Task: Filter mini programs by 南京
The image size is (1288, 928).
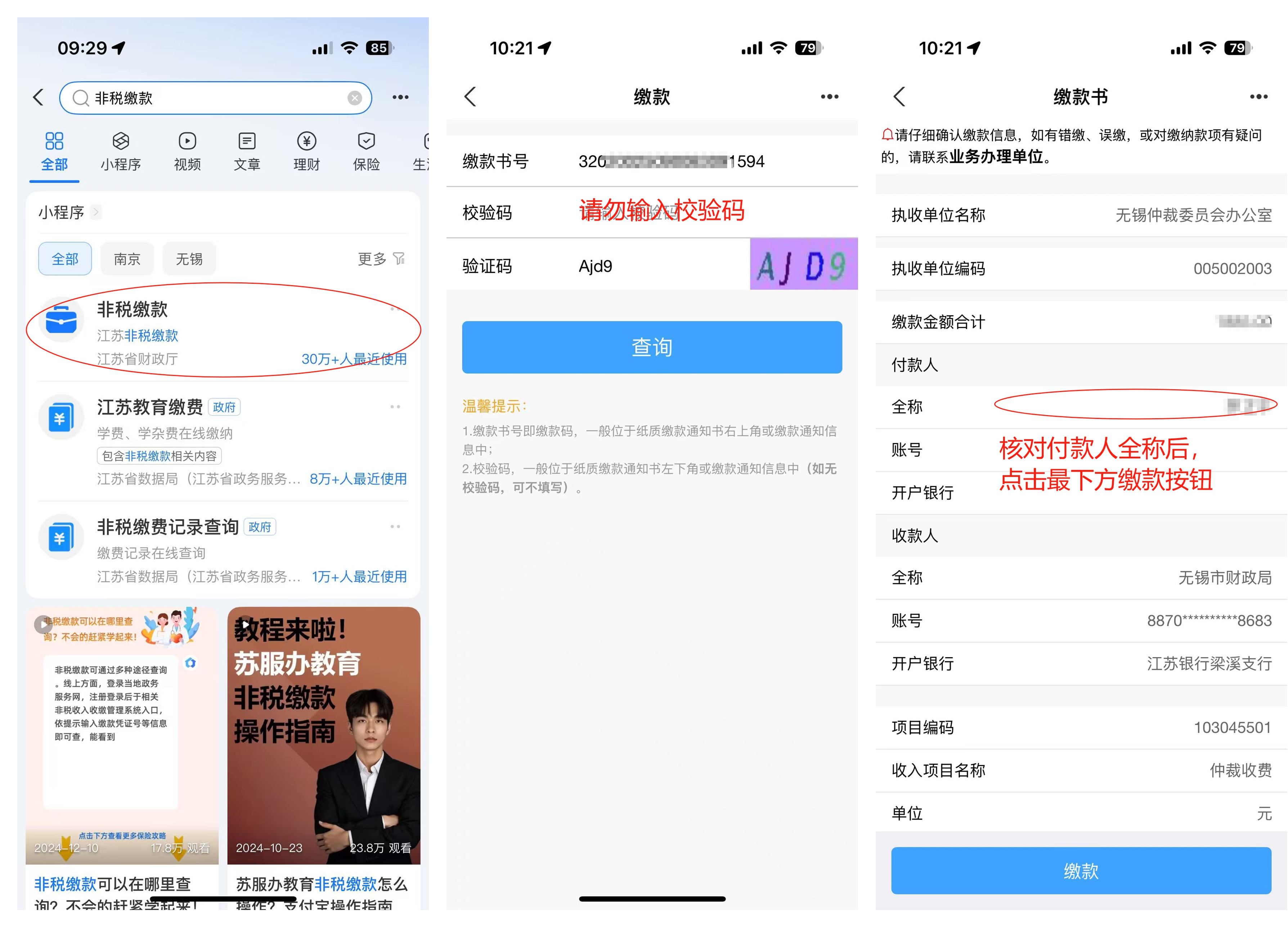Action: [127, 259]
